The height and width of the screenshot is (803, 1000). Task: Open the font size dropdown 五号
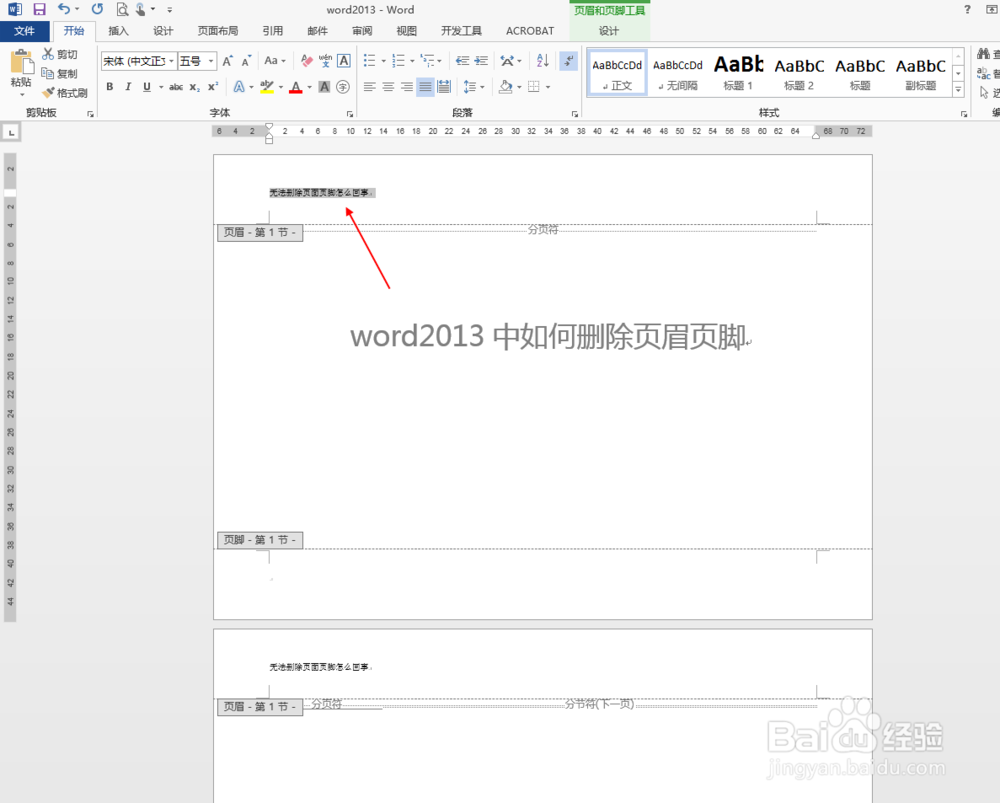(x=211, y=61)
